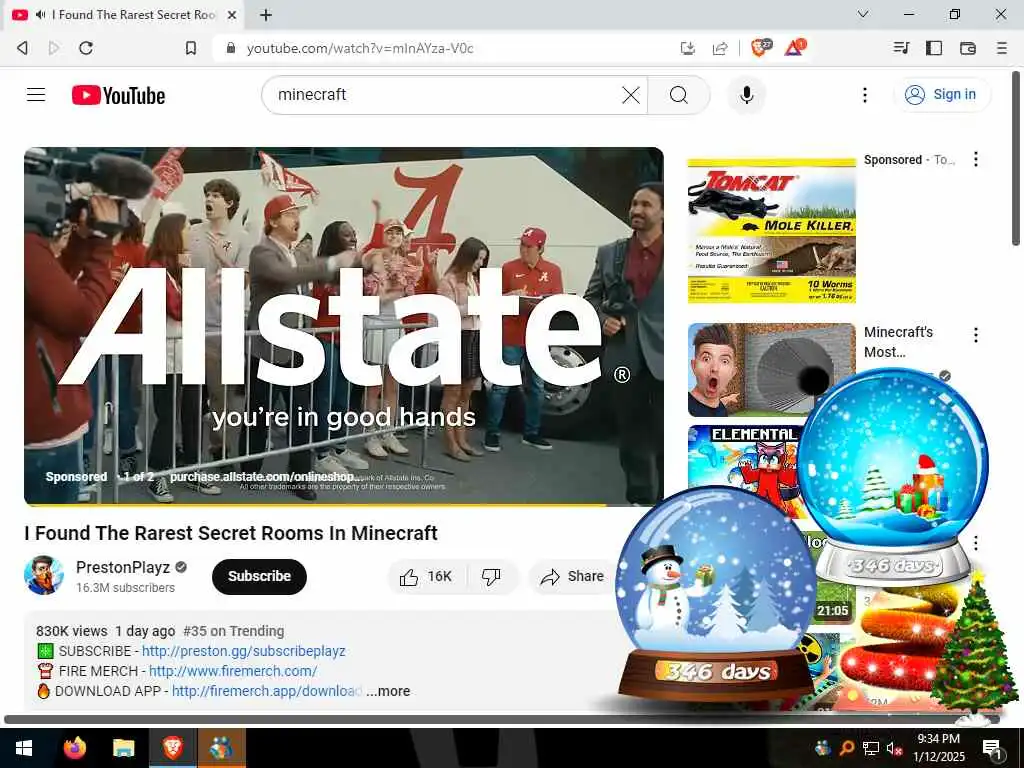Screen dimensions: 1024x768
Task: Close the I Found The Rarest tab
Action: [232, 14]
